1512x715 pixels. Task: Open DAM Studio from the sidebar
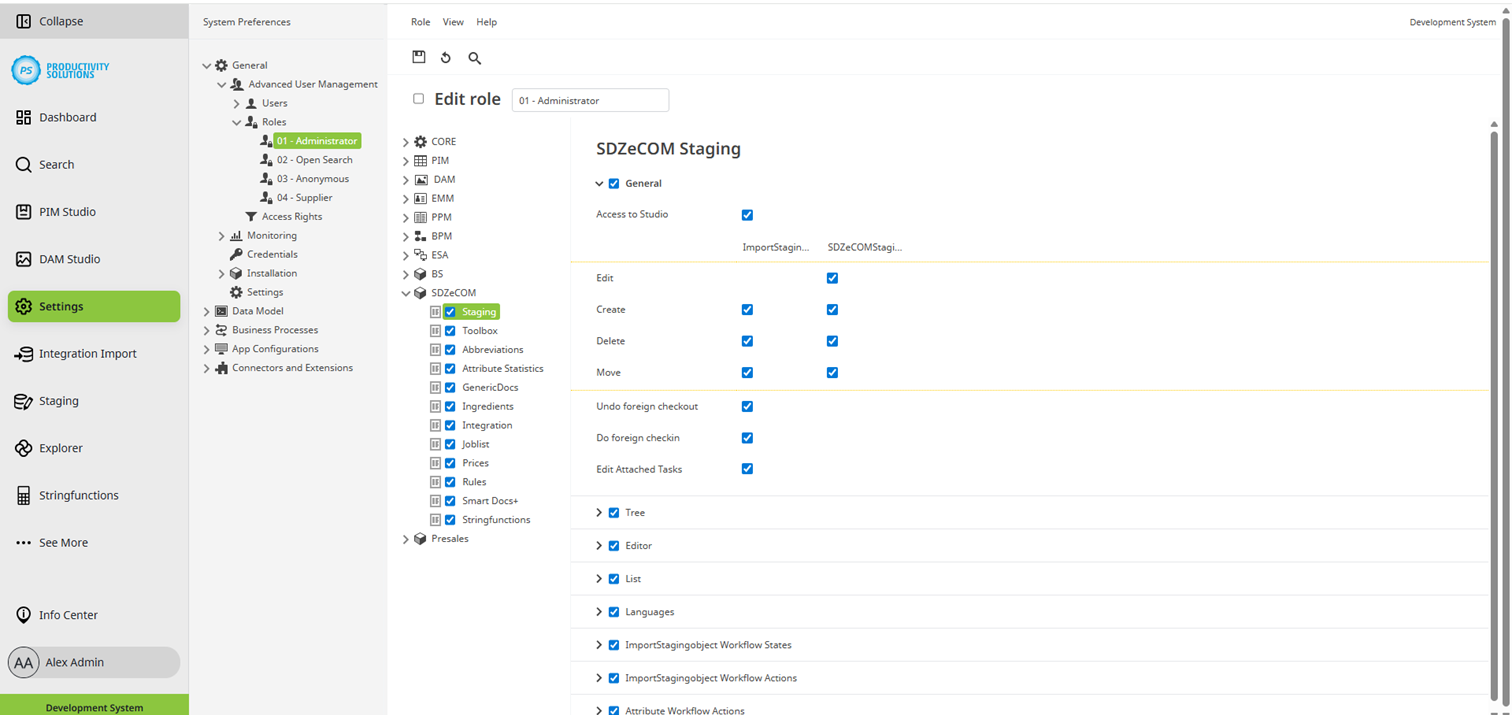70,258
